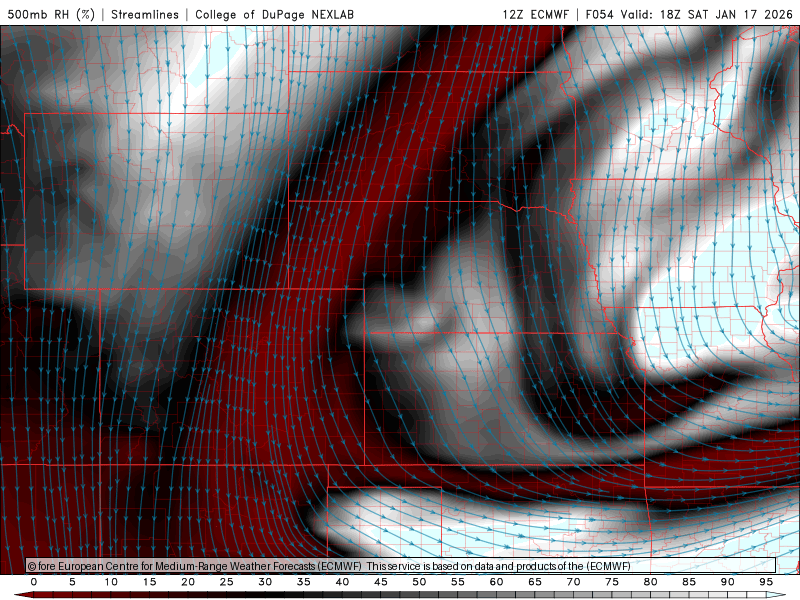This screenshot has width=800, height=600.
Task: Click the '55' tick label on the legend
Action: (458, 582)
